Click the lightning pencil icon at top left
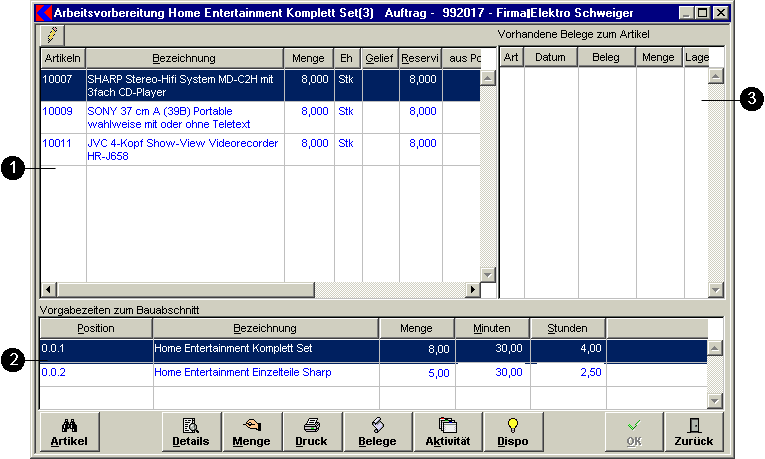The image size is (765, 459). point(52,34)
